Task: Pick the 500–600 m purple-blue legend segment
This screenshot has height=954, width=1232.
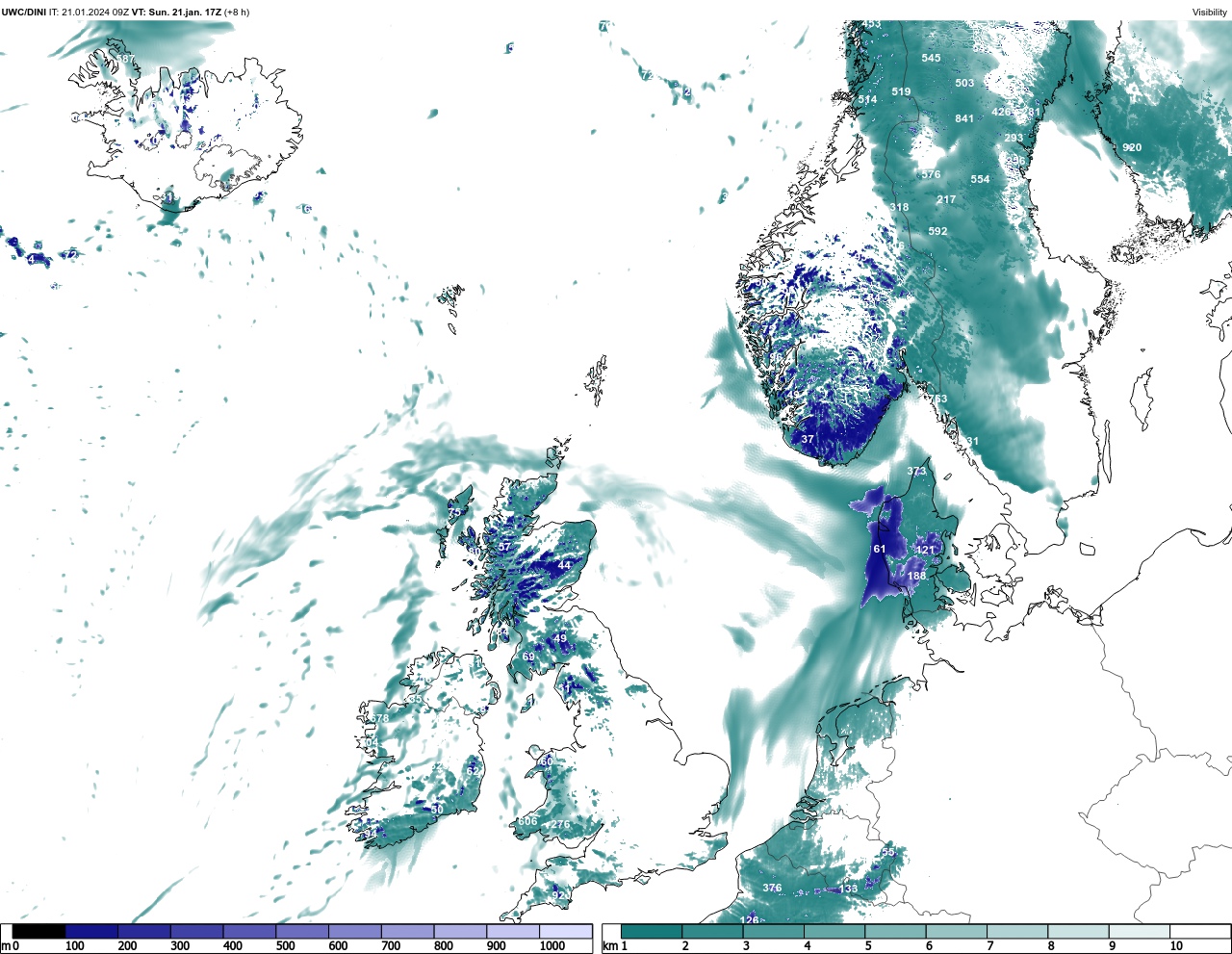Action: [x=302, y=932]
